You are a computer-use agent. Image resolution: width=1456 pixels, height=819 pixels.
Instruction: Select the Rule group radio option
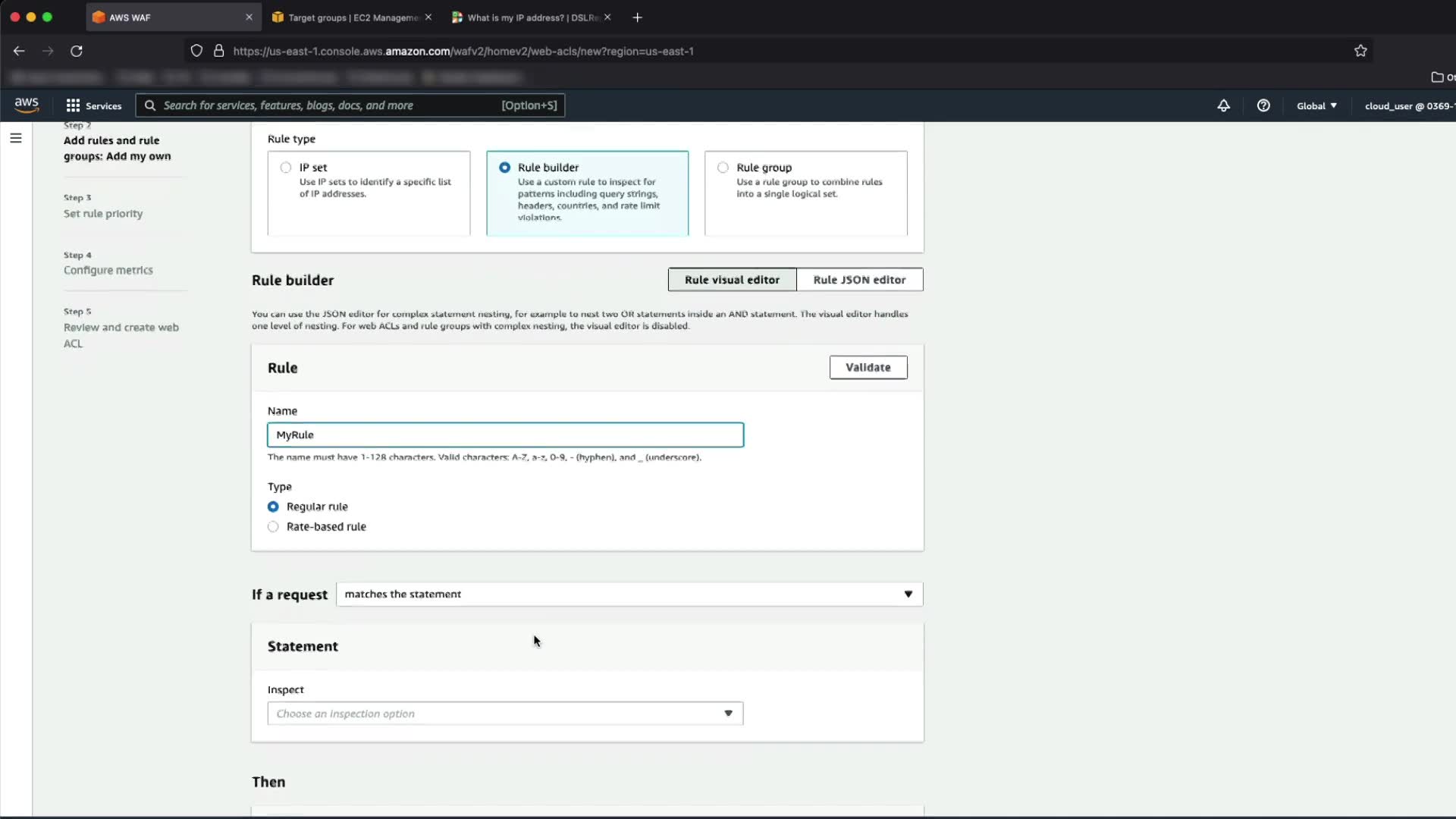click(723, 168)
